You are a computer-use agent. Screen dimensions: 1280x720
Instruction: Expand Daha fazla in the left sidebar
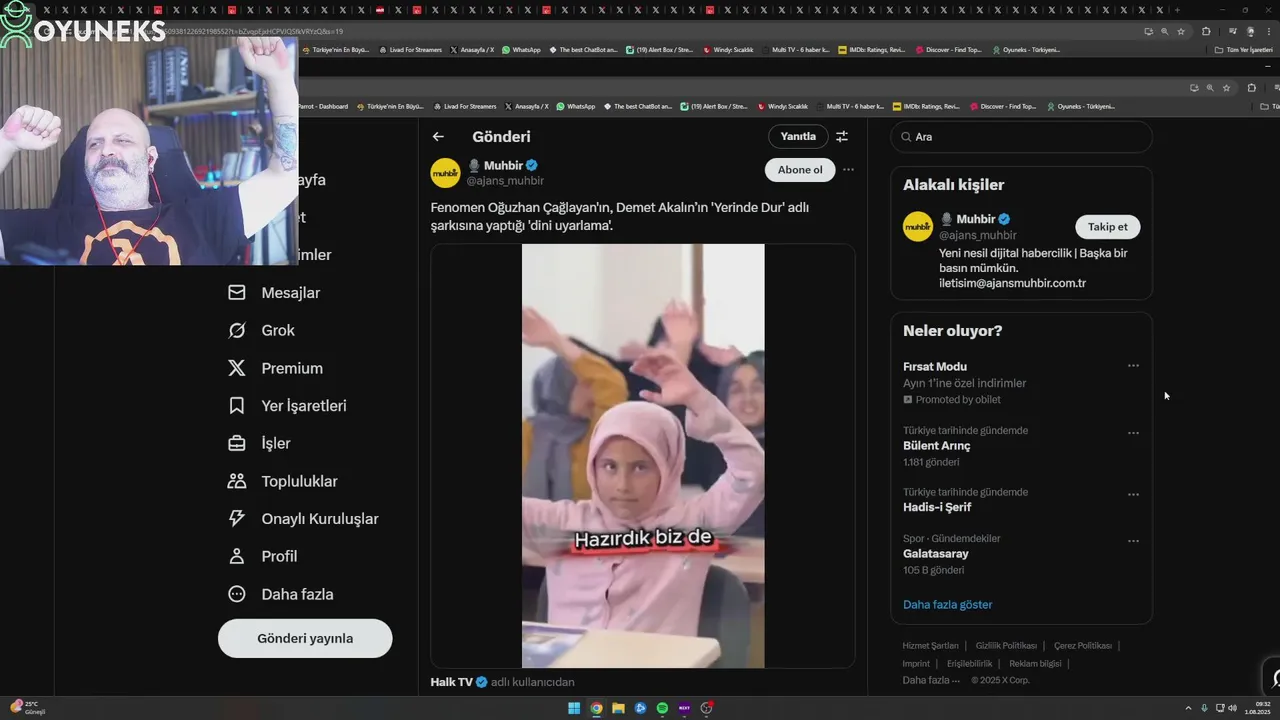(282, 594)
